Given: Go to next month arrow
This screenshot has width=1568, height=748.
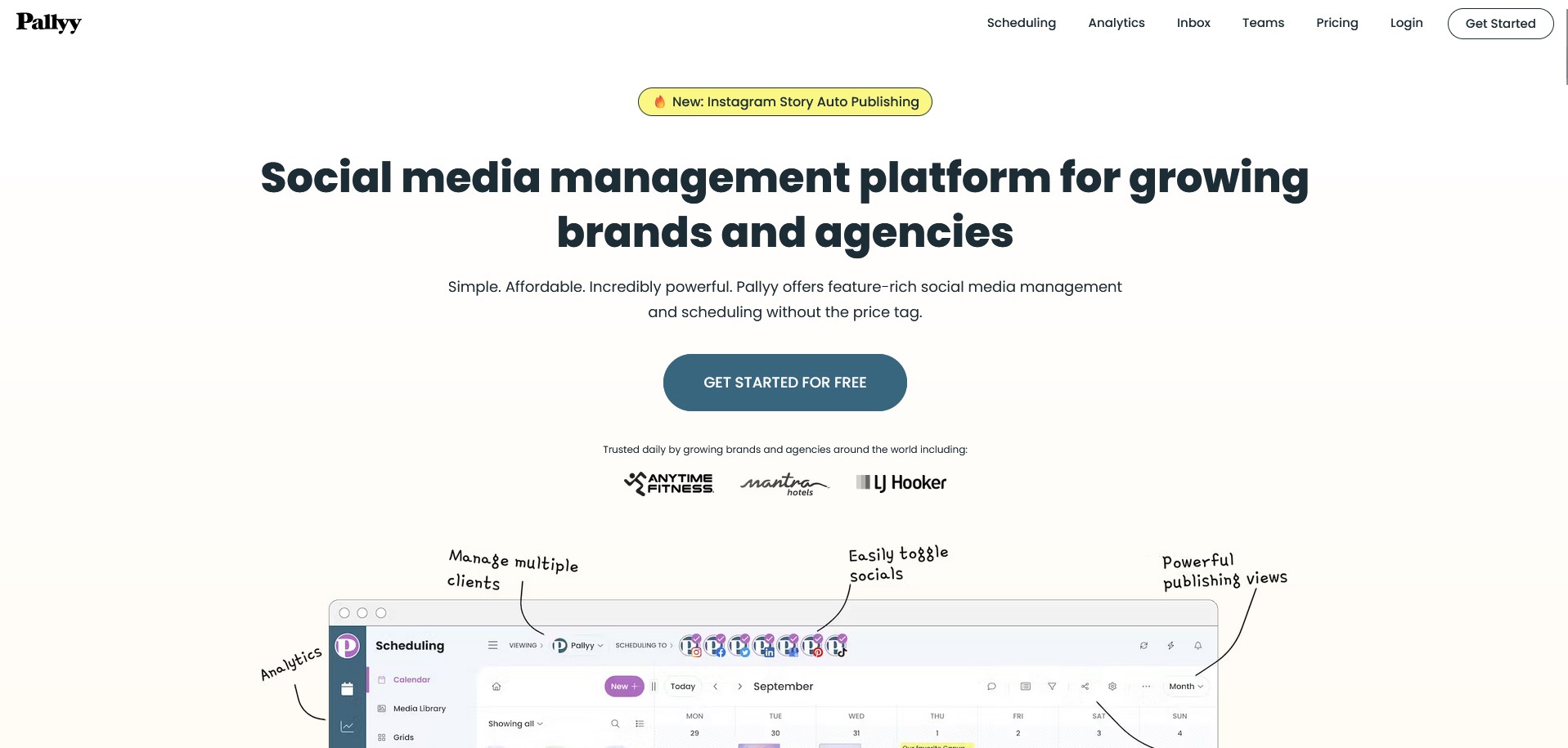Looking at the screenshot, I should (x=740, y=687).
